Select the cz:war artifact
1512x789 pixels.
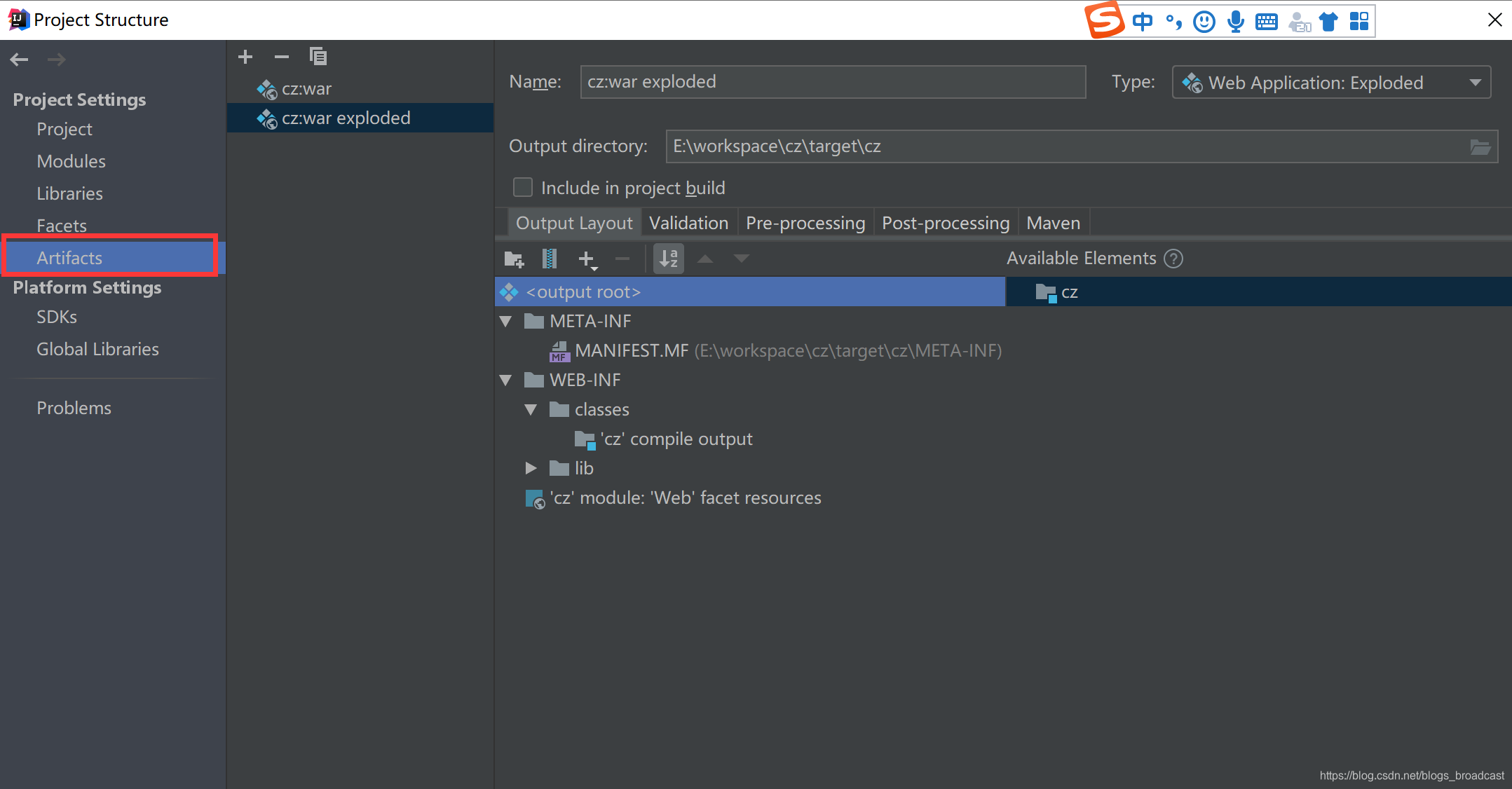(306, 89)
